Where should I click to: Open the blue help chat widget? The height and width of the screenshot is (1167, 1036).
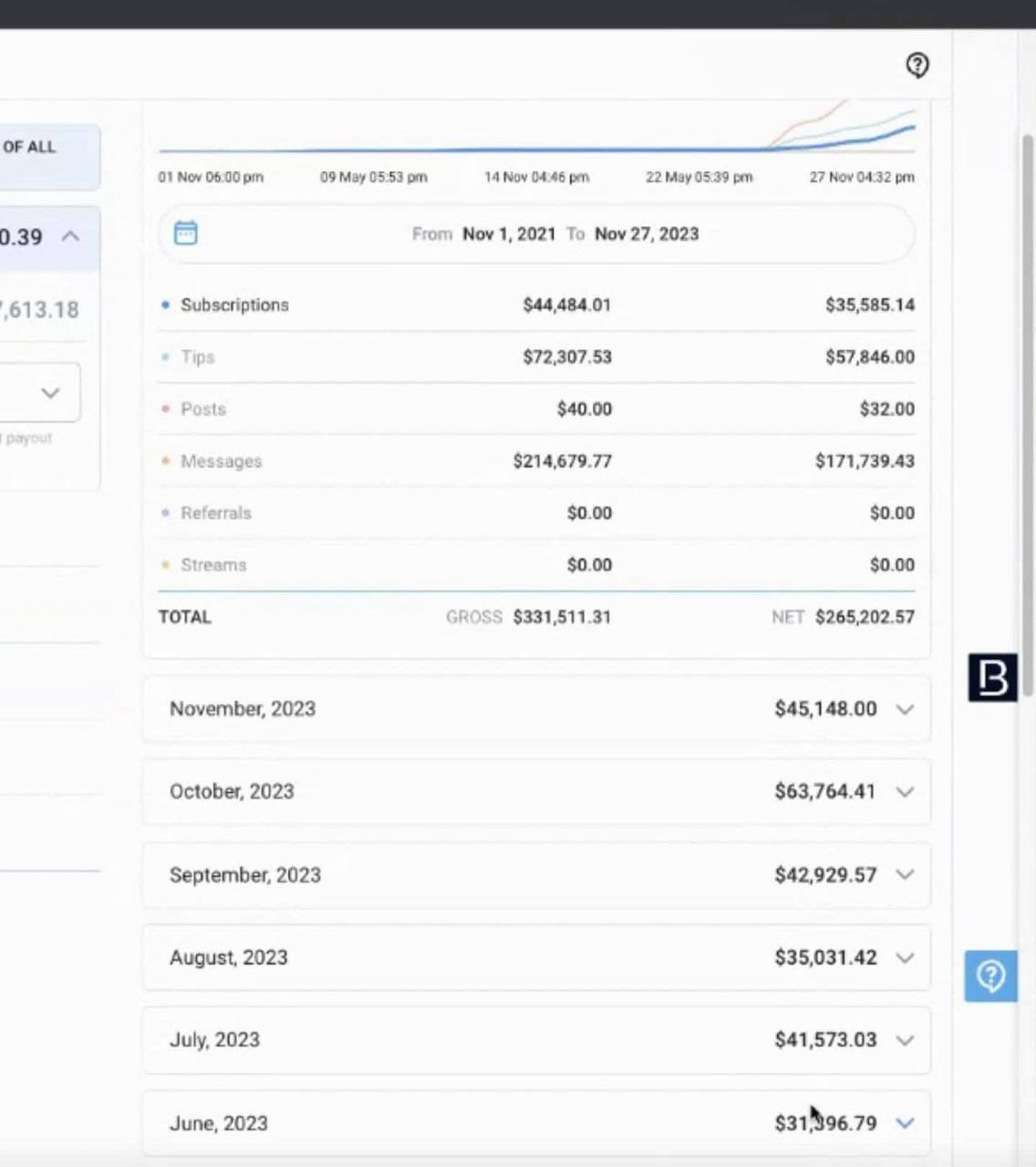click(990, 976)
